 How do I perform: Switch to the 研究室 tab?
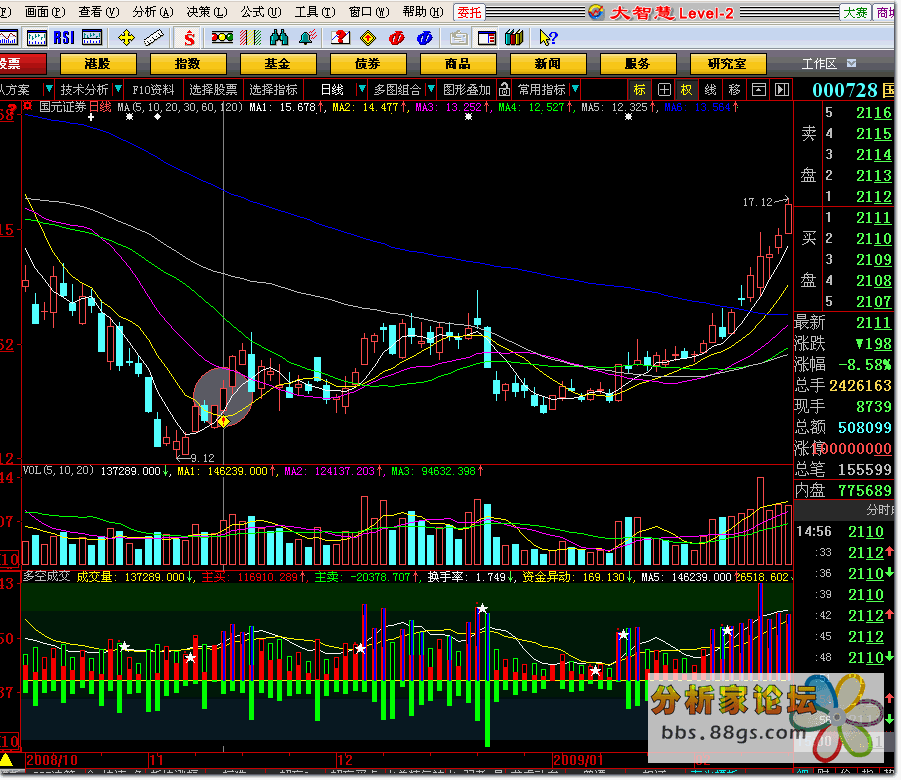728,63
